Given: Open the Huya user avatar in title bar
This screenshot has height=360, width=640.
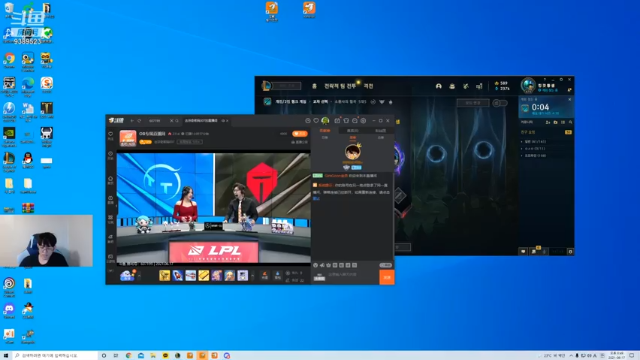Looking at the screenshot, I should tap(325, 121).
